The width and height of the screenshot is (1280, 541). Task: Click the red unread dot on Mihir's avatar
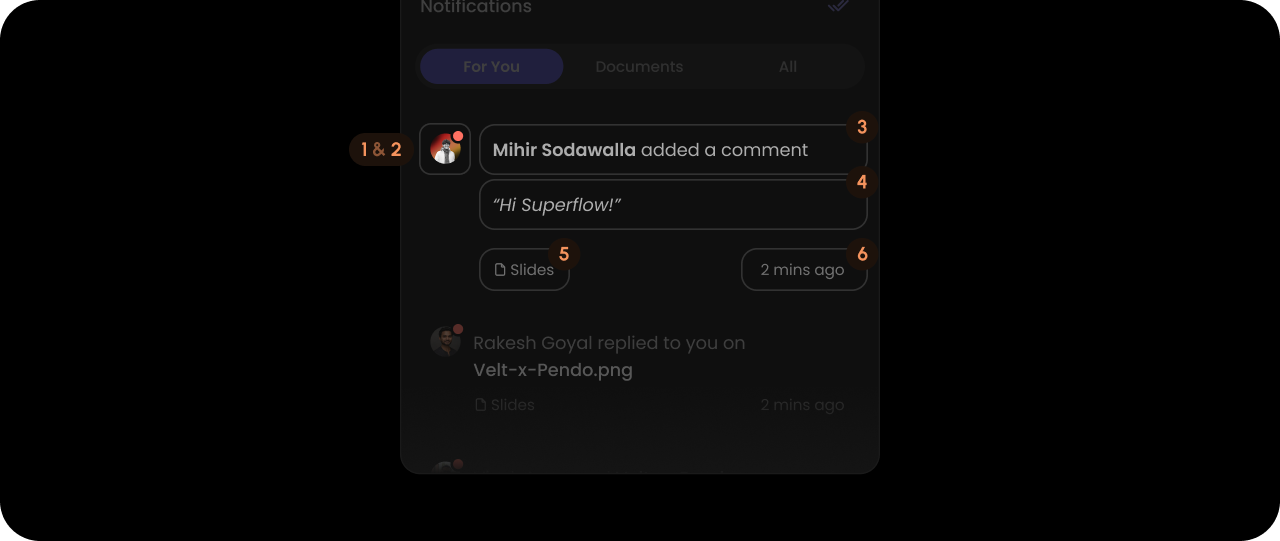coord(458,136)
